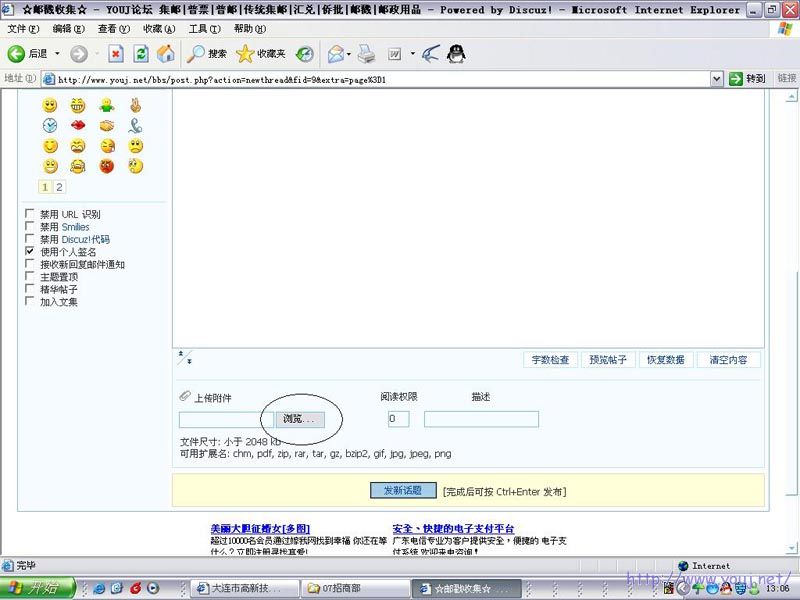The image size is (800, 600).
Task: Expand the Back button history arrow
Action: click(57, 53)
